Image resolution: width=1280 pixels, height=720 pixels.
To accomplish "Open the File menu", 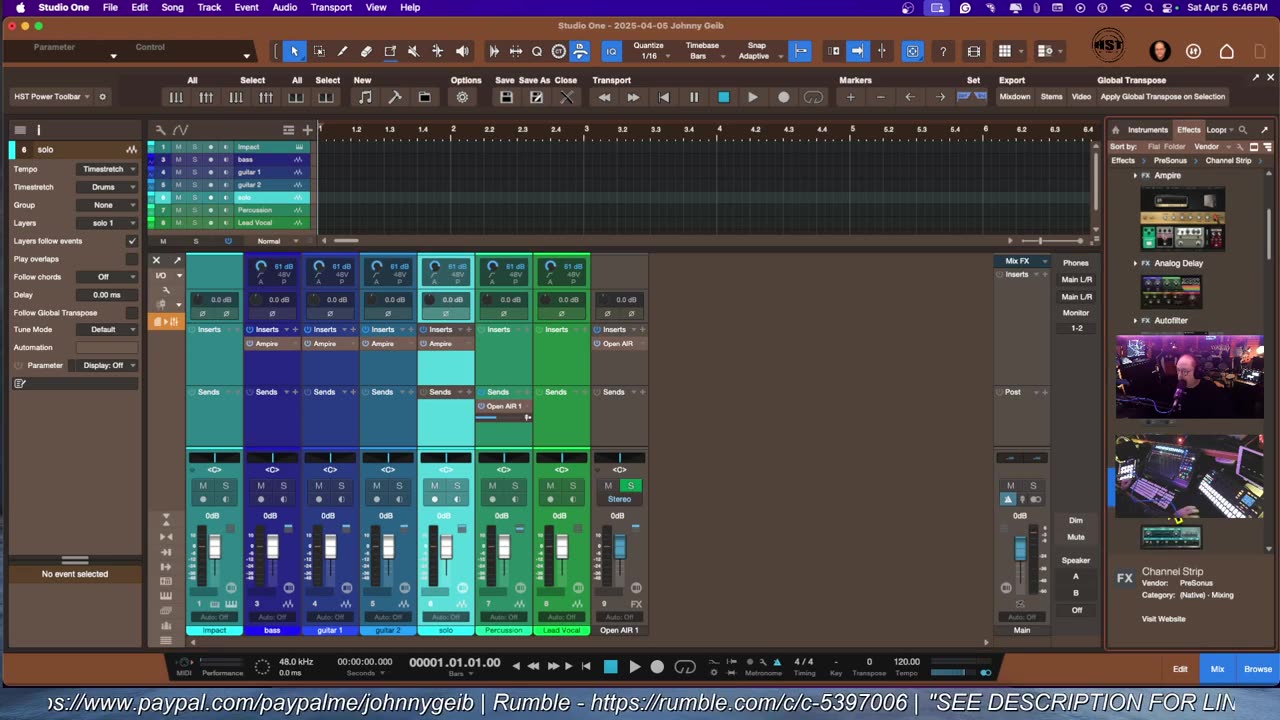I will [110, 7].
